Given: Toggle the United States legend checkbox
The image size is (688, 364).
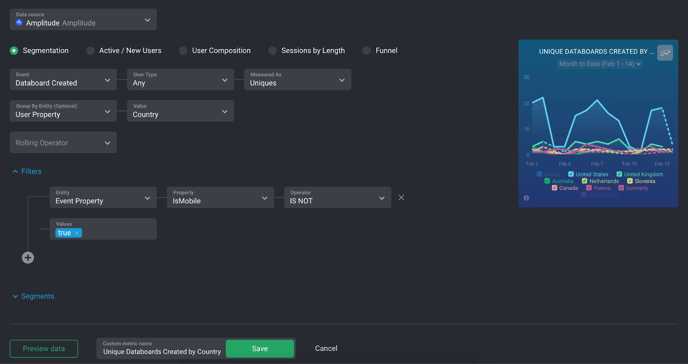Looking at the screenshot, I should 571,174.
